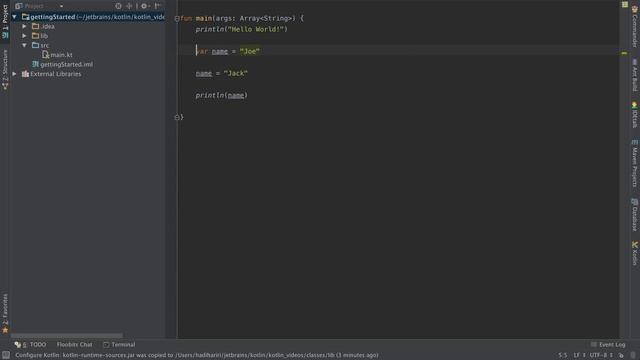Click the "Joe" string literal
This screenshot has height=360, width=640.
(250, 51)
